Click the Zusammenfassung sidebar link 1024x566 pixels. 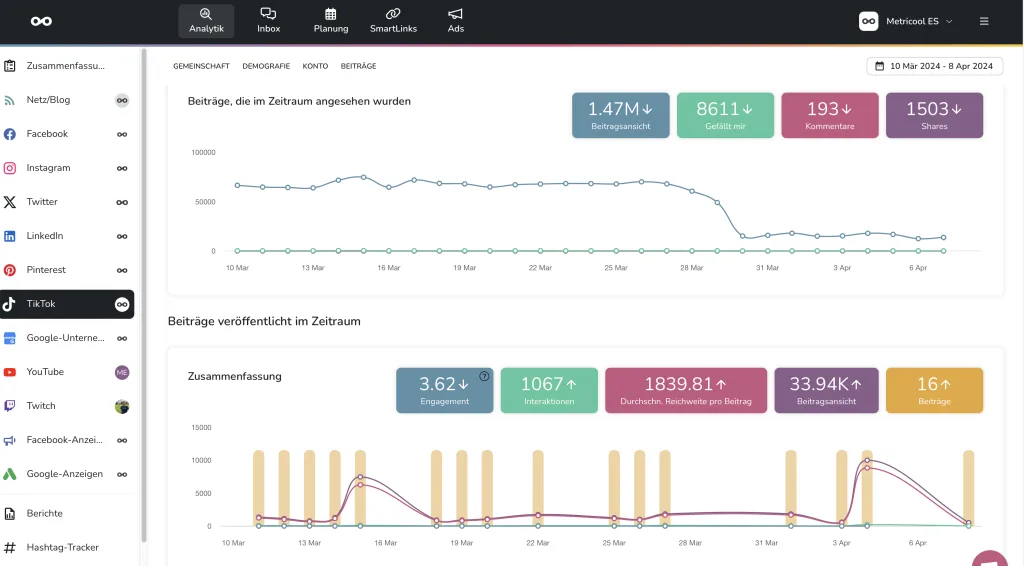[x=65, y=66]
